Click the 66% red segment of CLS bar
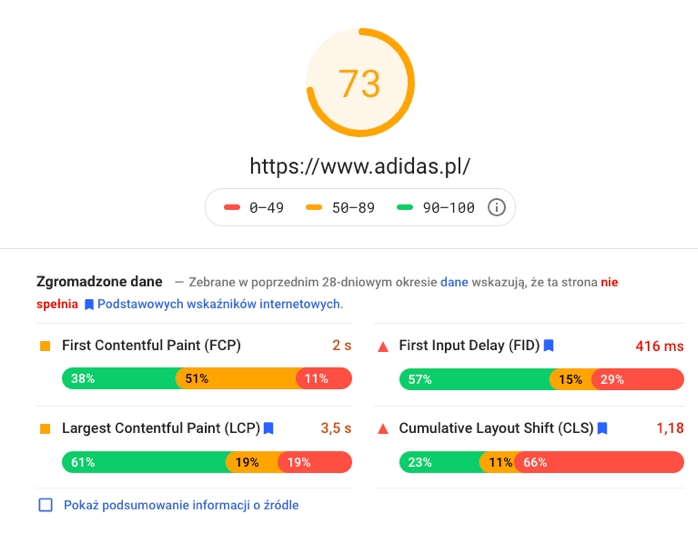The height and width of the screenshot is (544, 698). (600, 462)
